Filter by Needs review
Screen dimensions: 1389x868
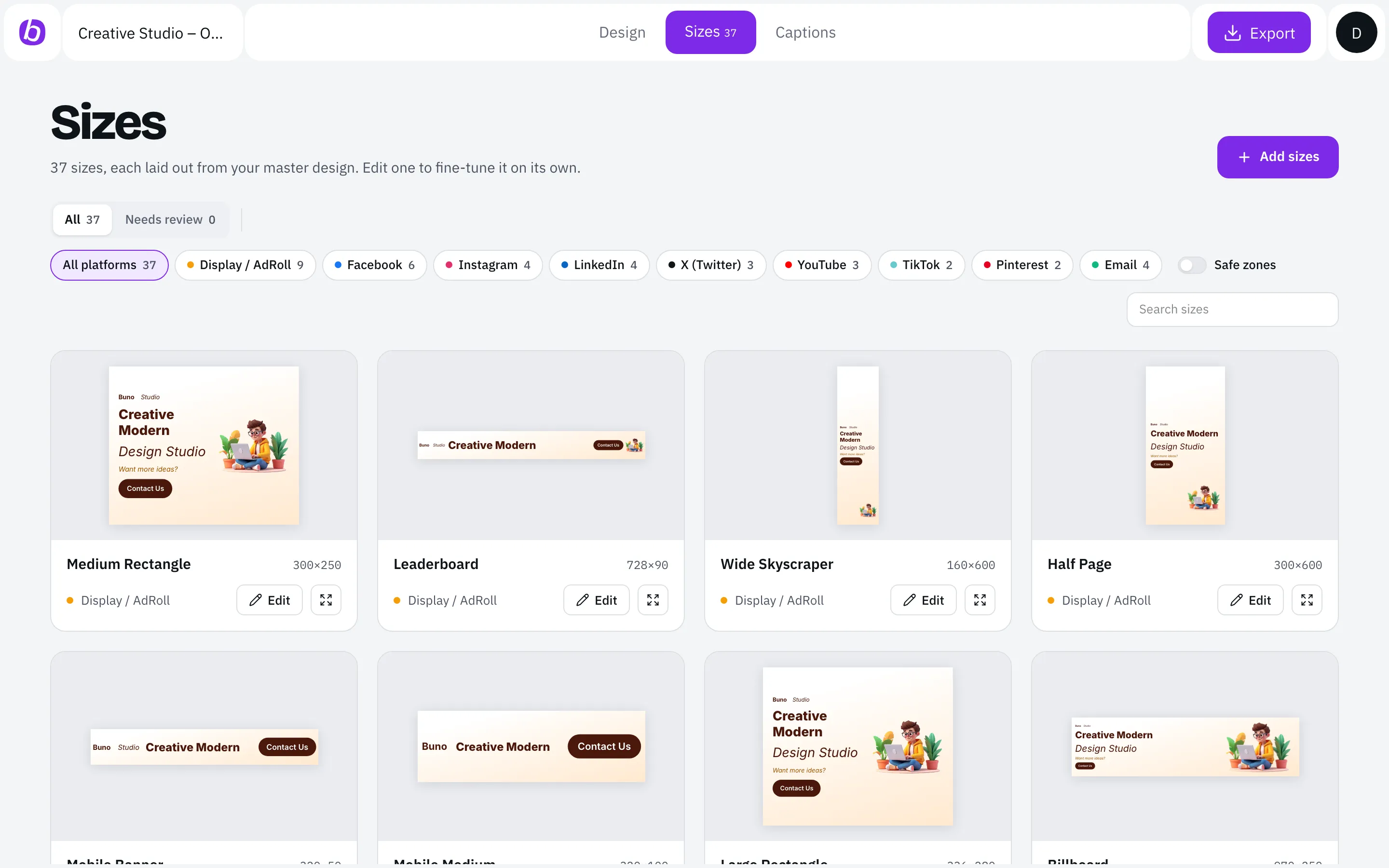[x=170, y=220]
